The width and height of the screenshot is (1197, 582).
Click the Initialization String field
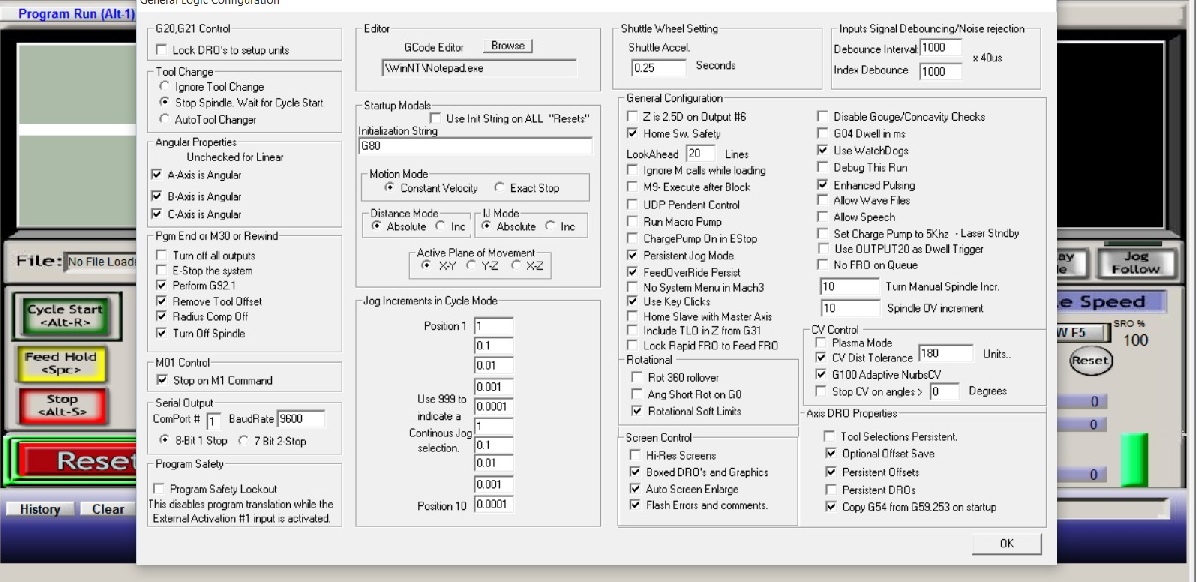[475, 146]
